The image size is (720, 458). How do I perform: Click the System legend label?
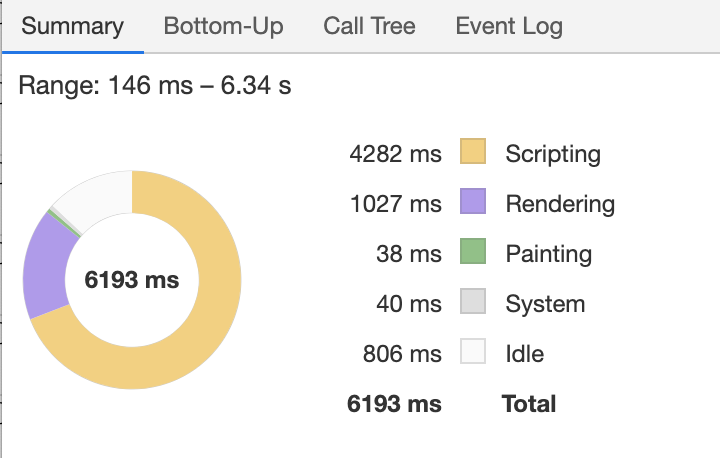[x=545, y=304]
